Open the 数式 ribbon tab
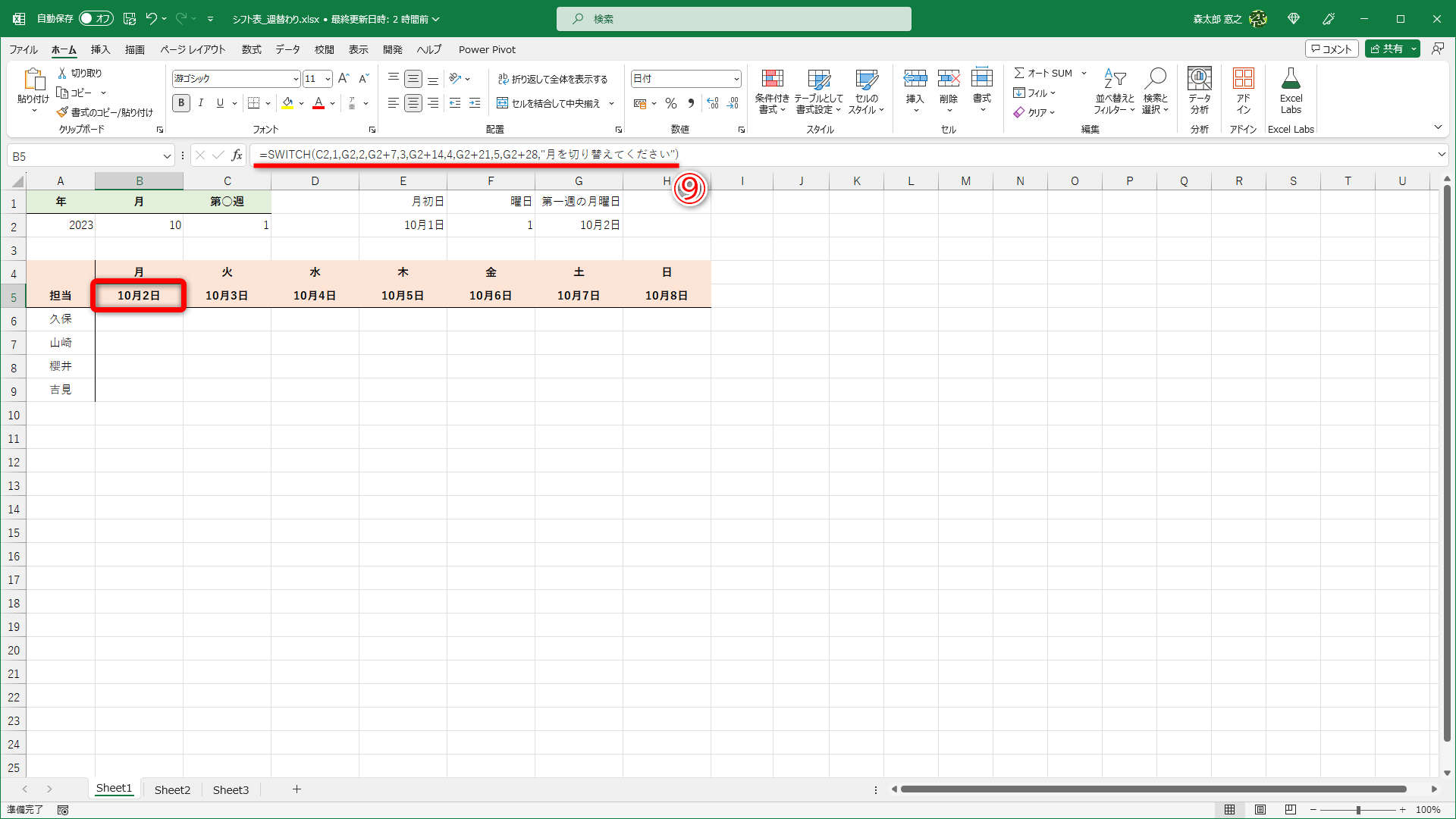The image size is (1456, 819). click(x=251, y=49)
